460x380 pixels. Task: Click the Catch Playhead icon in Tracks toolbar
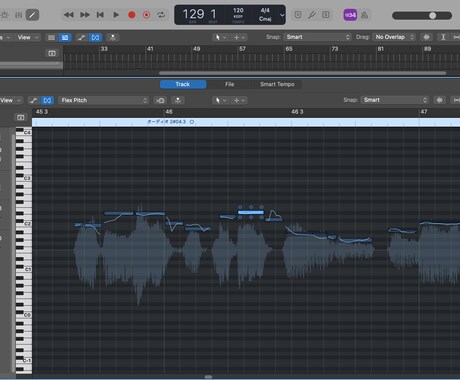113,37
